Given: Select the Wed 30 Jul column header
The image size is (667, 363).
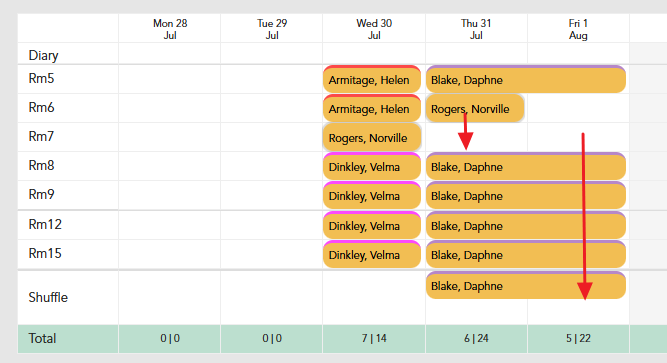Looking at the screenshot, I should (x=374, y=29).
